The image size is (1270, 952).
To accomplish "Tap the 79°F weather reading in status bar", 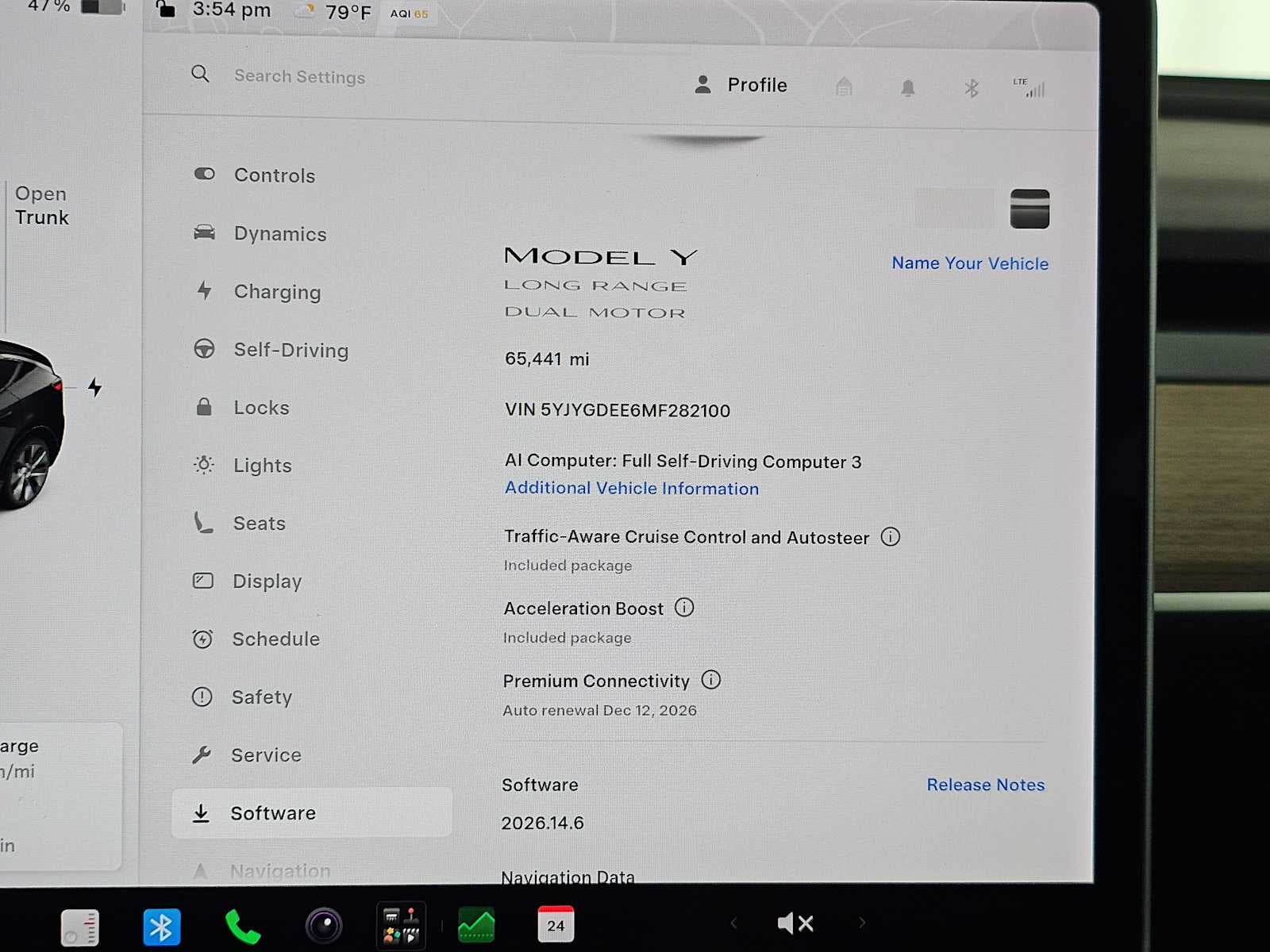I will [348, 12].
